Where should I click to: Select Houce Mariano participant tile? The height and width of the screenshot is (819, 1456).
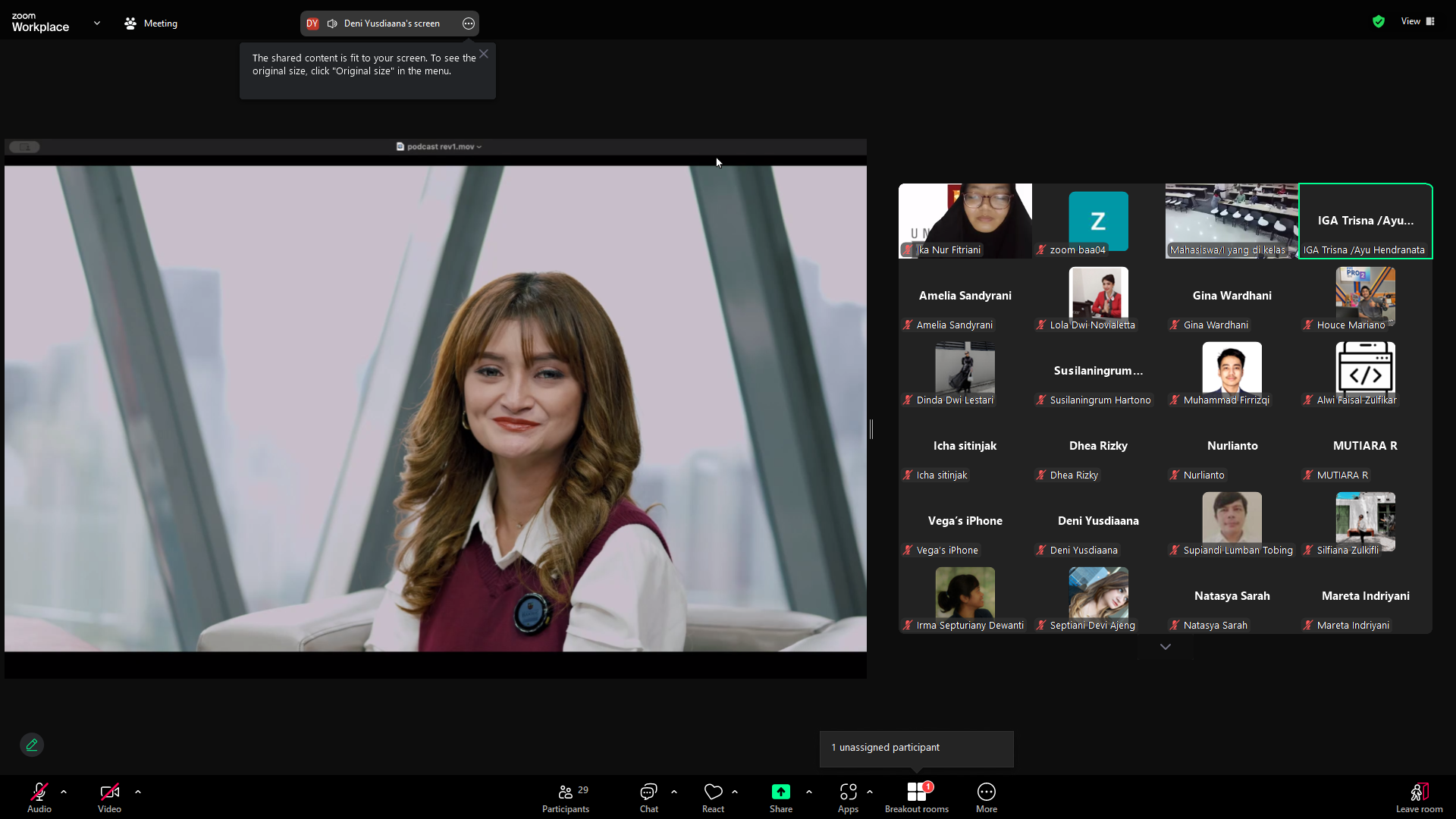coord(1366,296)
